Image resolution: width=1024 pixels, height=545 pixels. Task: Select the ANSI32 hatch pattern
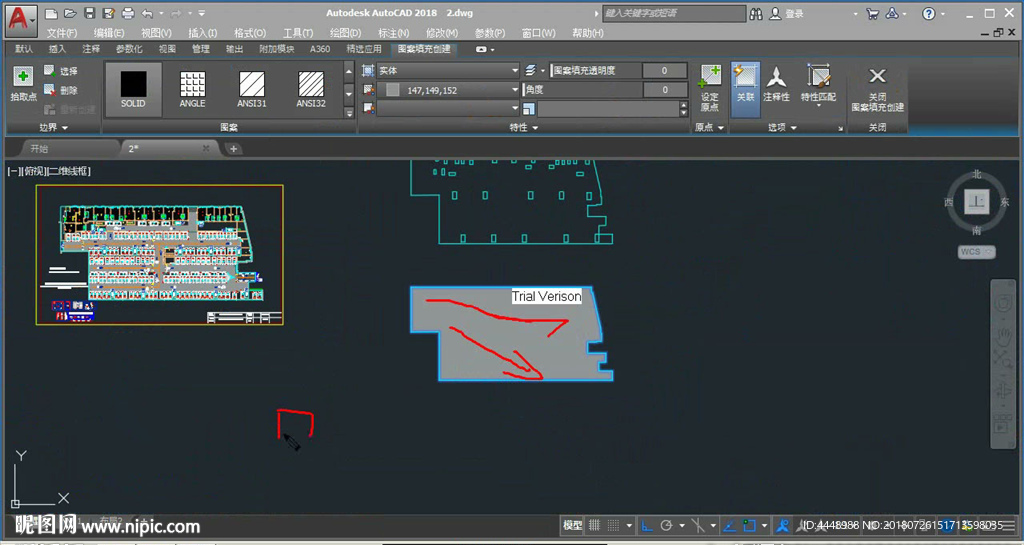[x=311, y=89]
